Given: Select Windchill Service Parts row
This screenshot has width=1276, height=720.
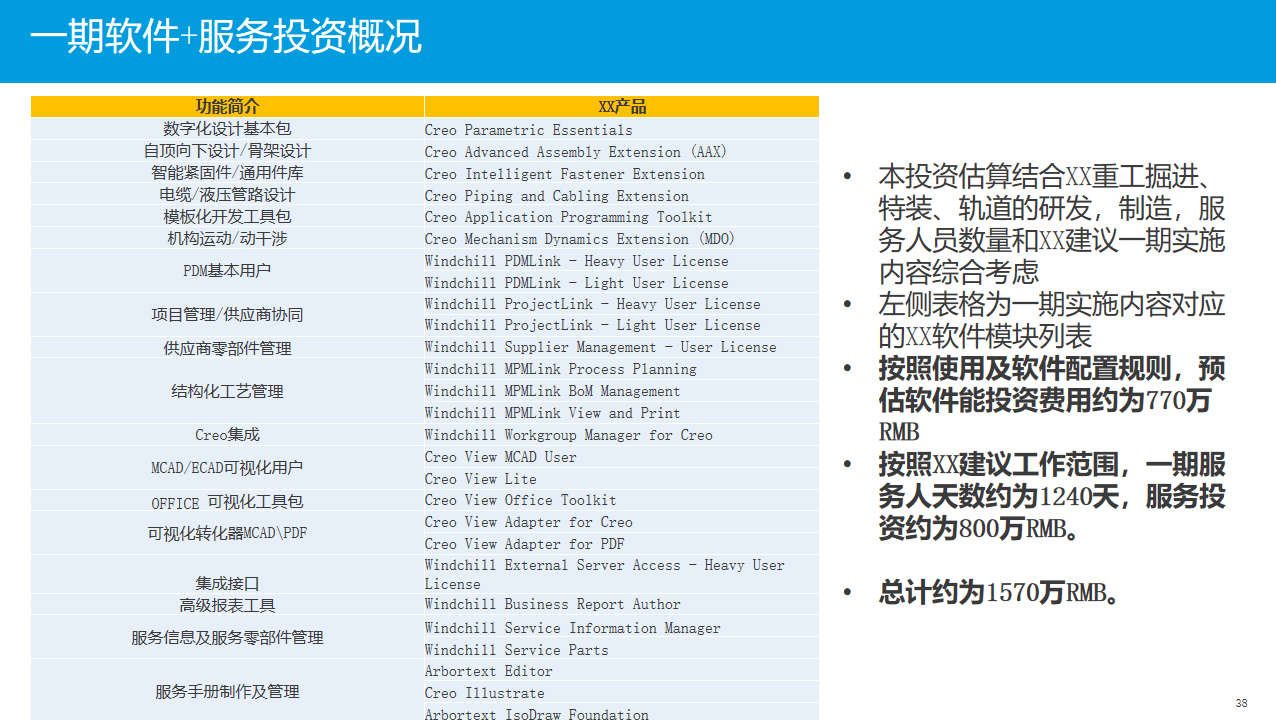Looking at the screenshot, I should (621, 650).
